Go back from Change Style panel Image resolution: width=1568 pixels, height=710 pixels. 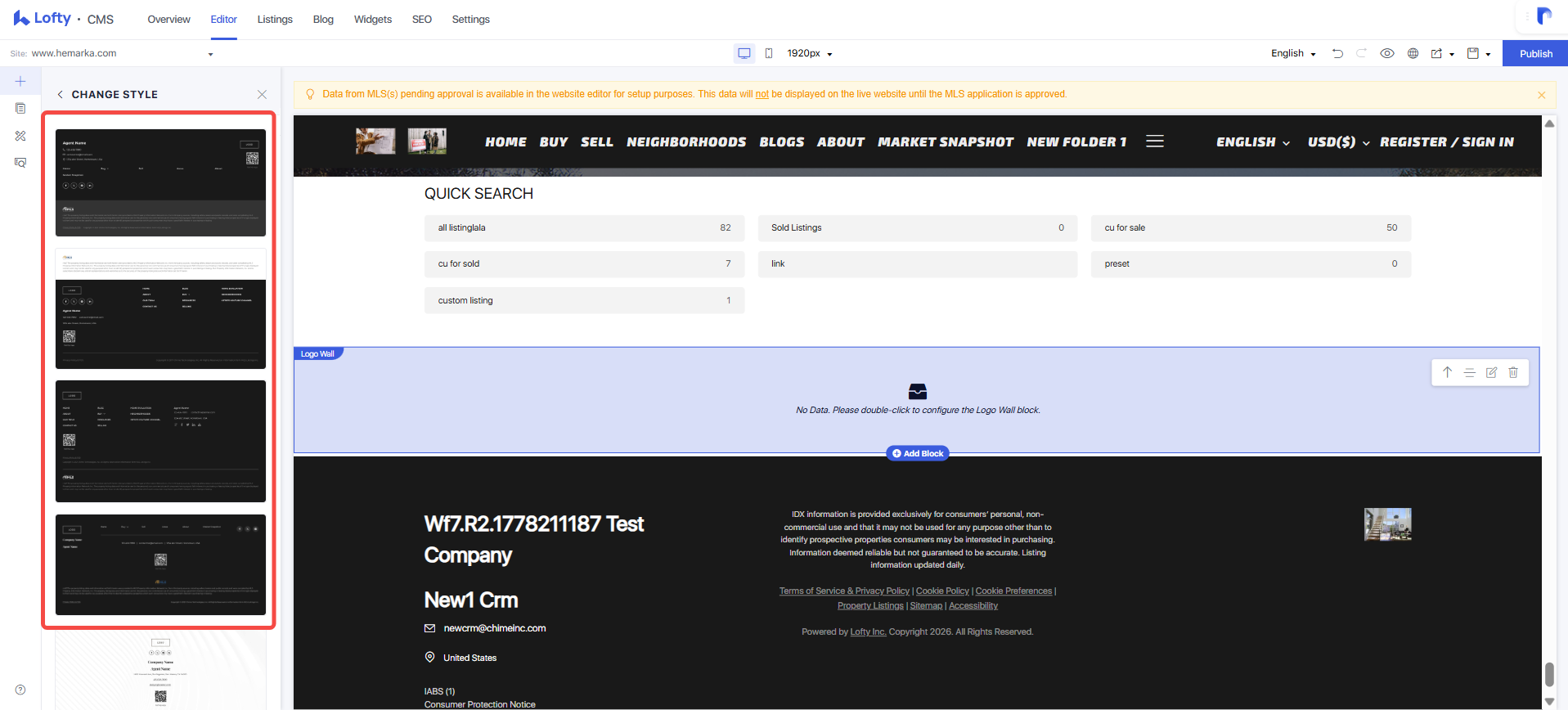coord(61,94)
